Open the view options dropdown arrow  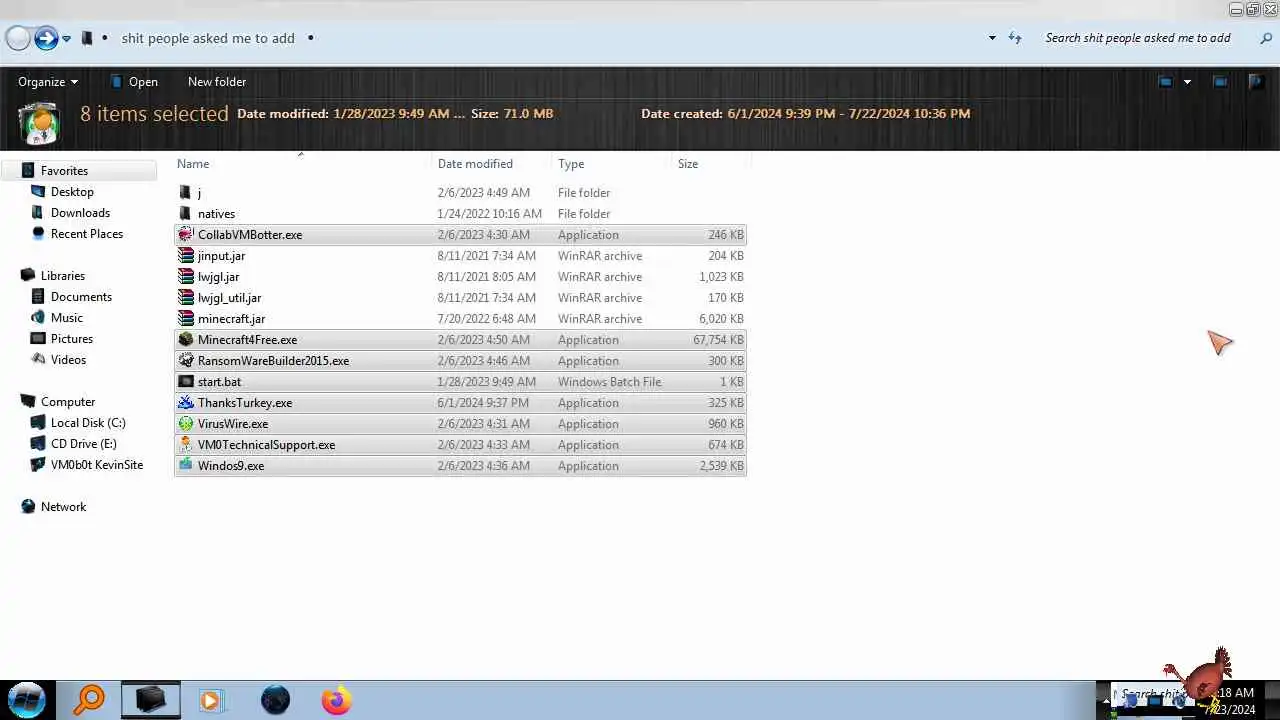[x=1187, y=82]
